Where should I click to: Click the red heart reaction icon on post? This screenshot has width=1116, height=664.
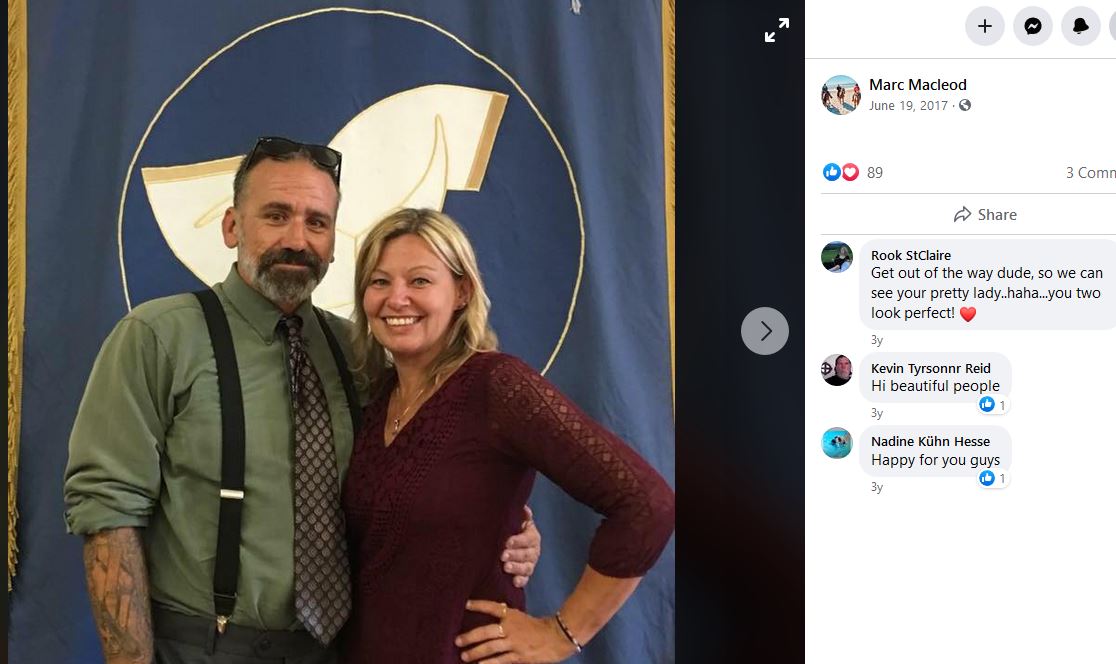coord(850,172)
